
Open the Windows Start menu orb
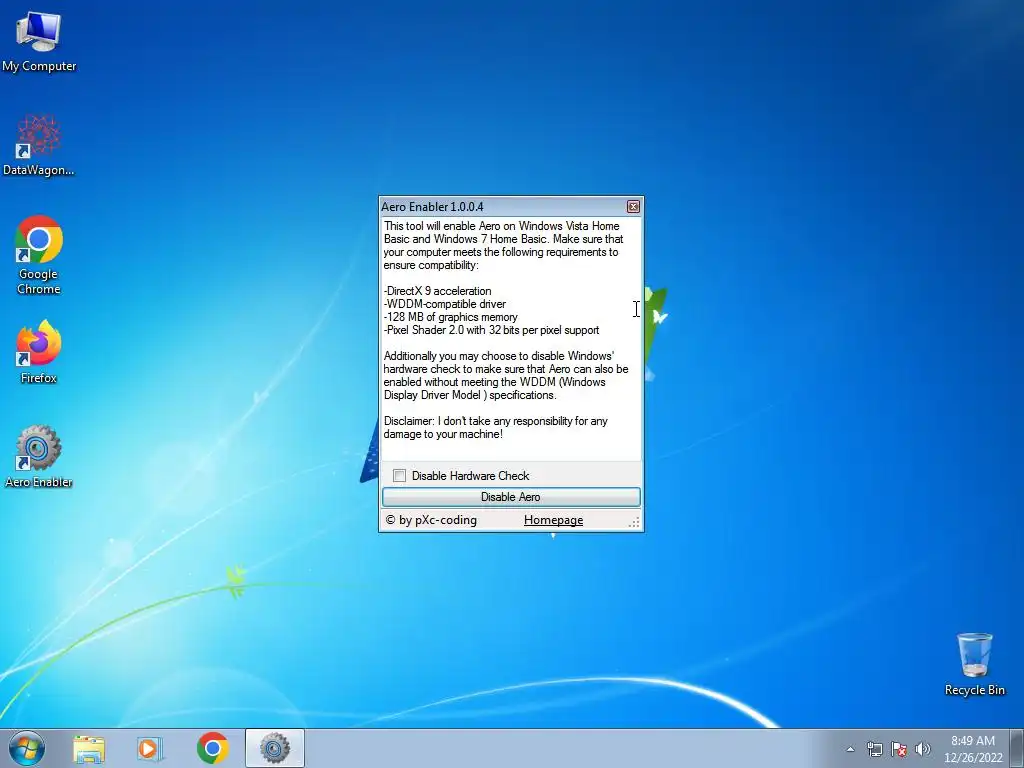pos(27,748)
